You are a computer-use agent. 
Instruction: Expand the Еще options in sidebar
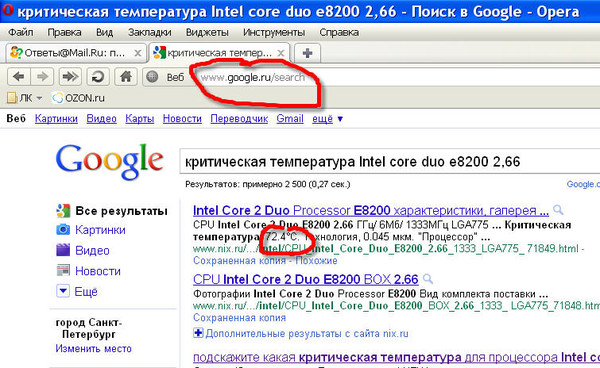coord(77,291)
